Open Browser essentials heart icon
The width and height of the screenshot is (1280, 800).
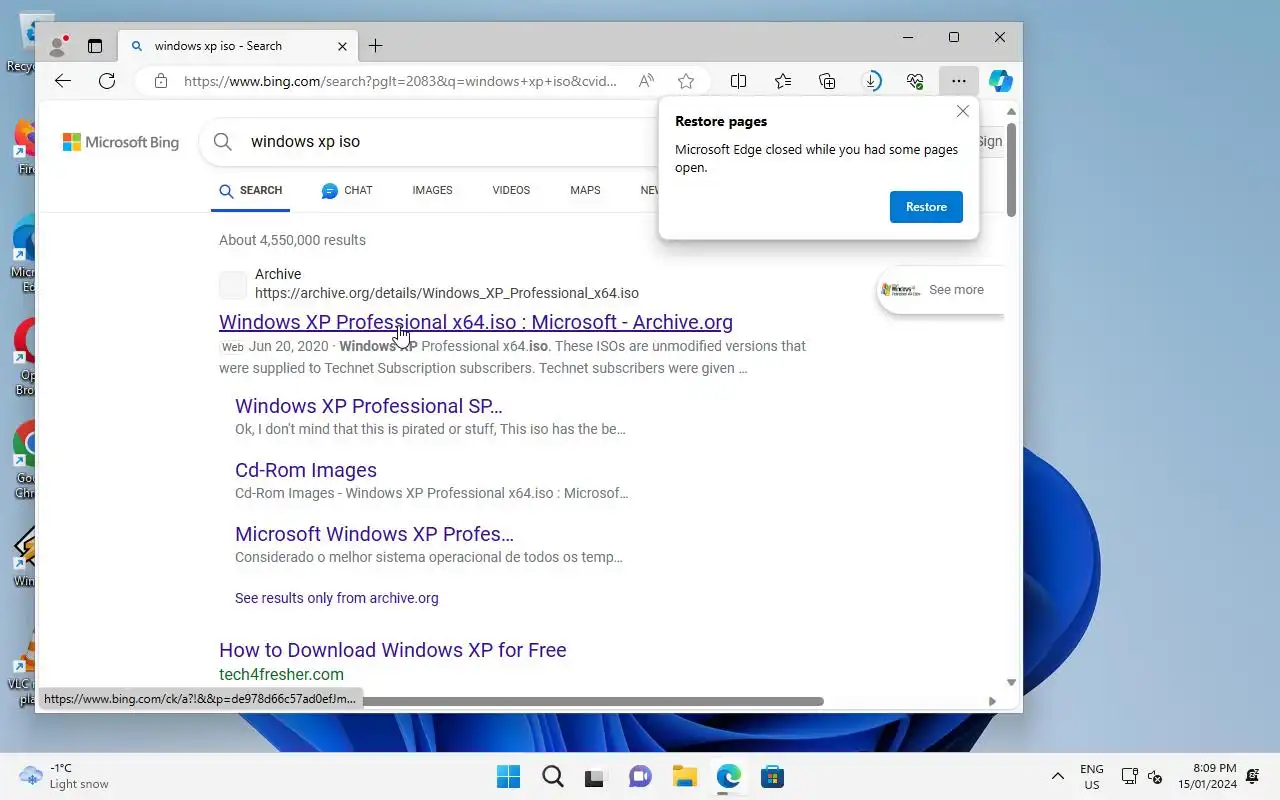point(915,81)
